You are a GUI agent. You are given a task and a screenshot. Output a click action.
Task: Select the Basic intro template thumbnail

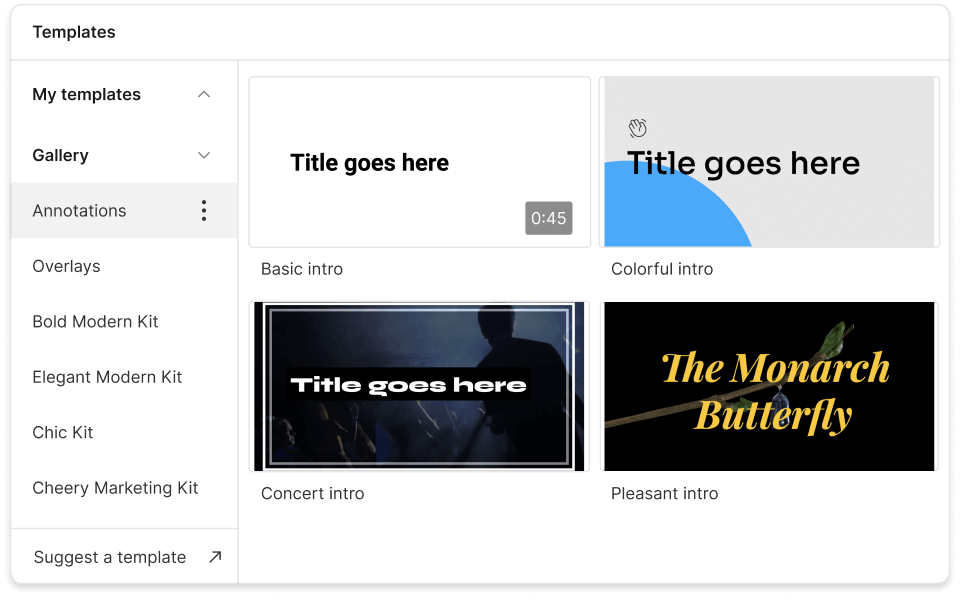click(x=419, y=161)
